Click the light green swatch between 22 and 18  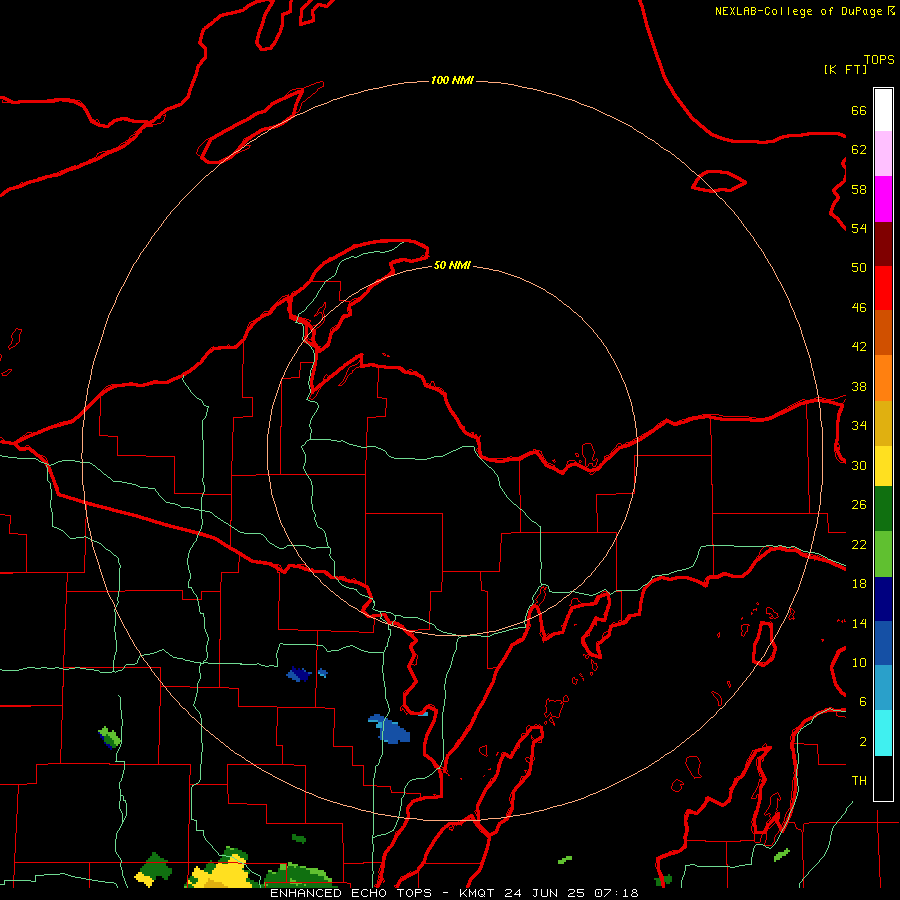883,554
